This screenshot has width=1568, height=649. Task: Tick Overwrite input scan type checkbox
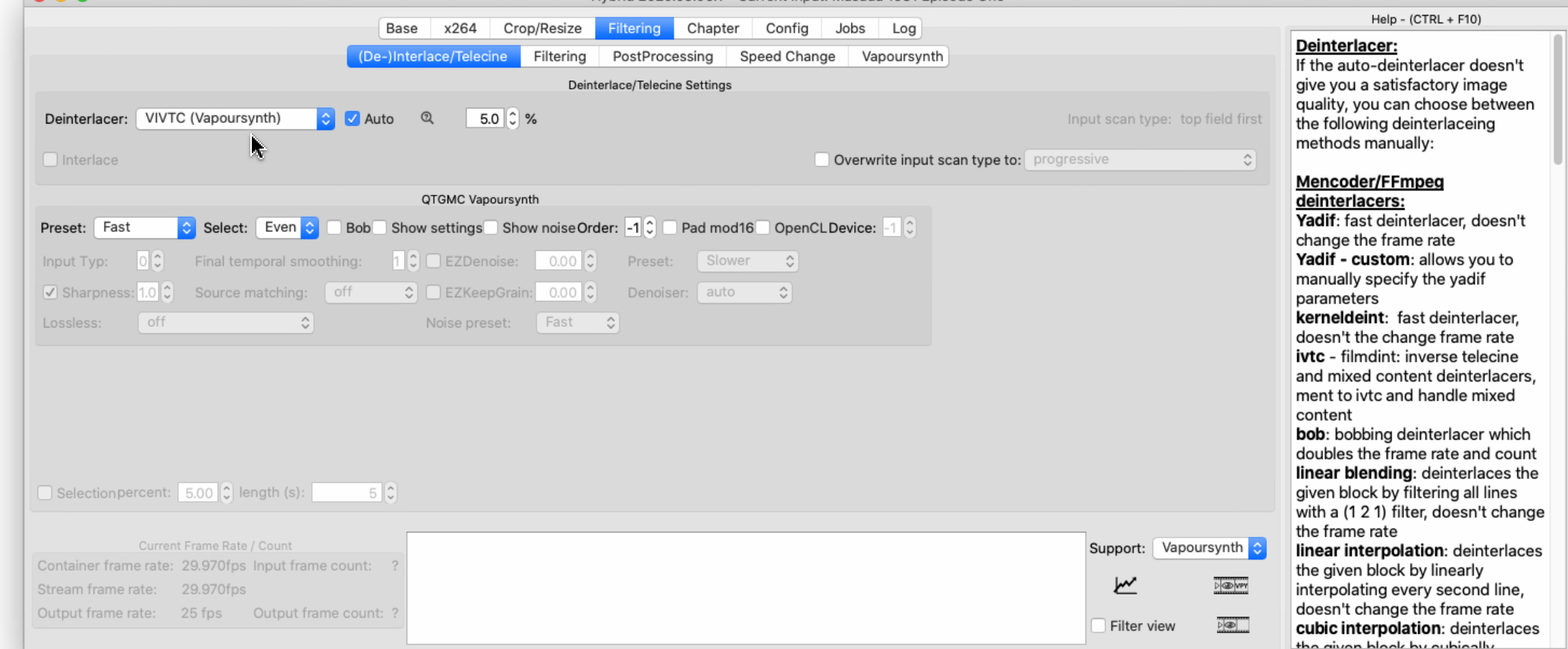822,160
